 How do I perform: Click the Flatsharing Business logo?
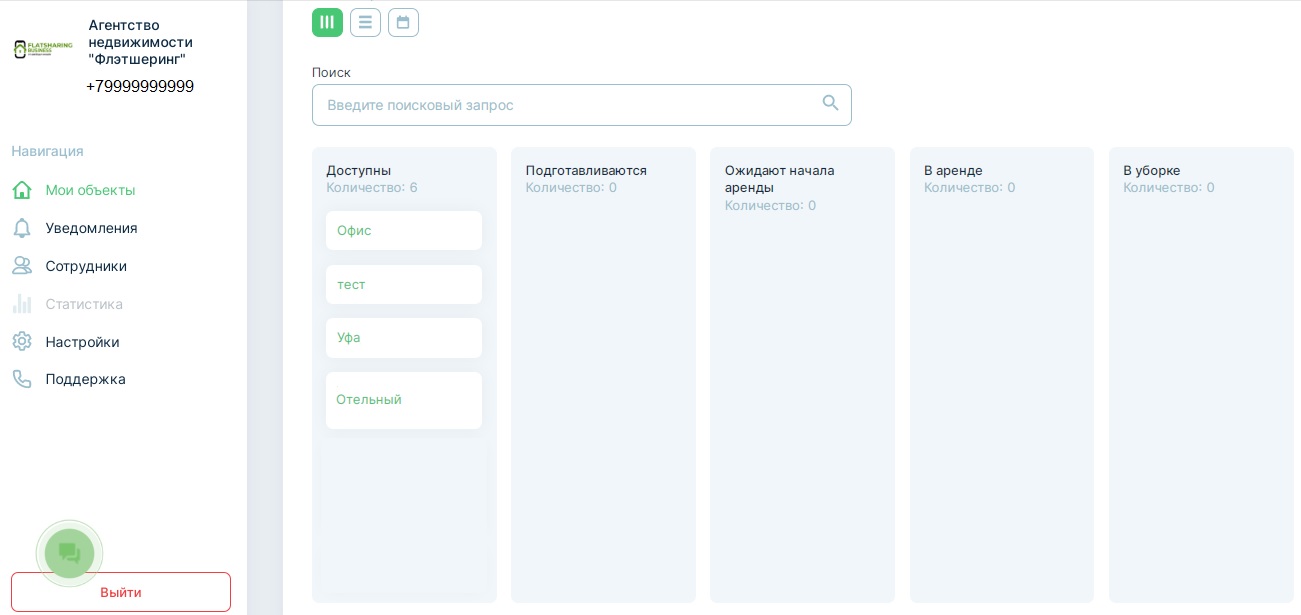pos(43,49)
